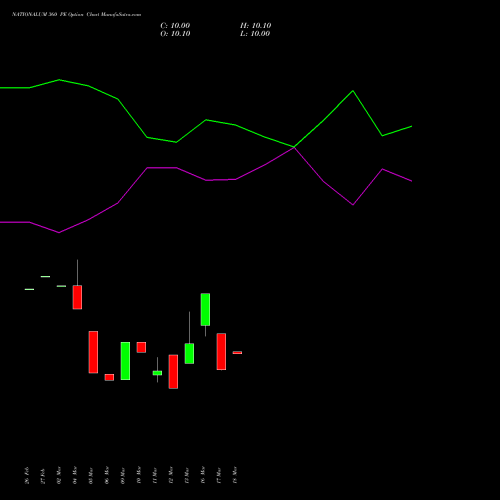Select the red candlestick above 10 Mar

pos(141,347)
